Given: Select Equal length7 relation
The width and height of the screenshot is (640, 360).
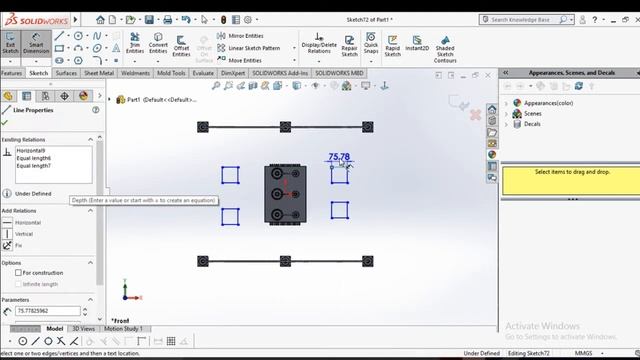Looking at the screenshot, I should [33, 166].
